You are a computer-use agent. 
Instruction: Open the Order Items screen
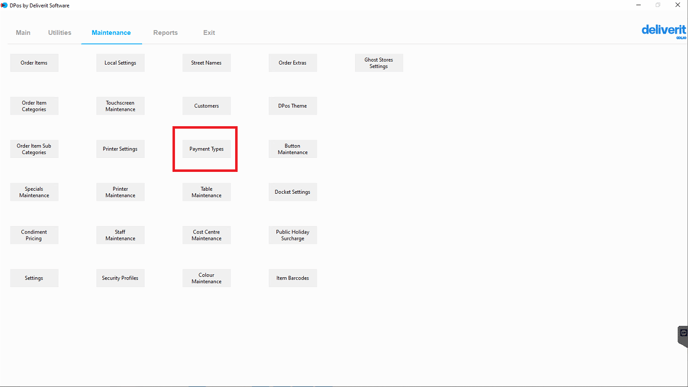point(34,63)
